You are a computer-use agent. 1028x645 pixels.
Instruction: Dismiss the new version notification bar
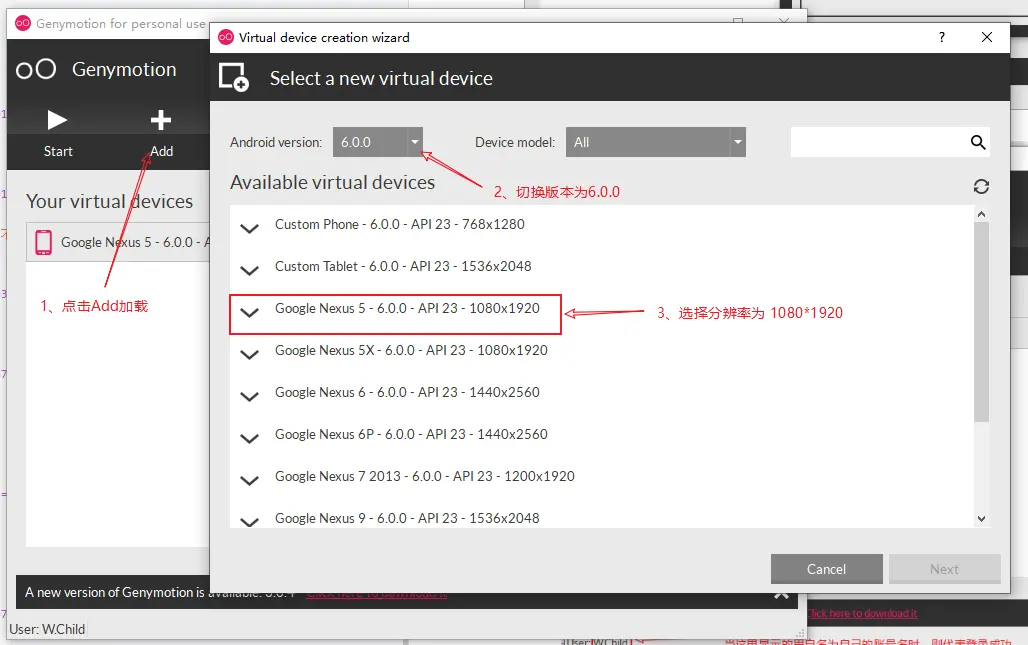tap(781, 594)
